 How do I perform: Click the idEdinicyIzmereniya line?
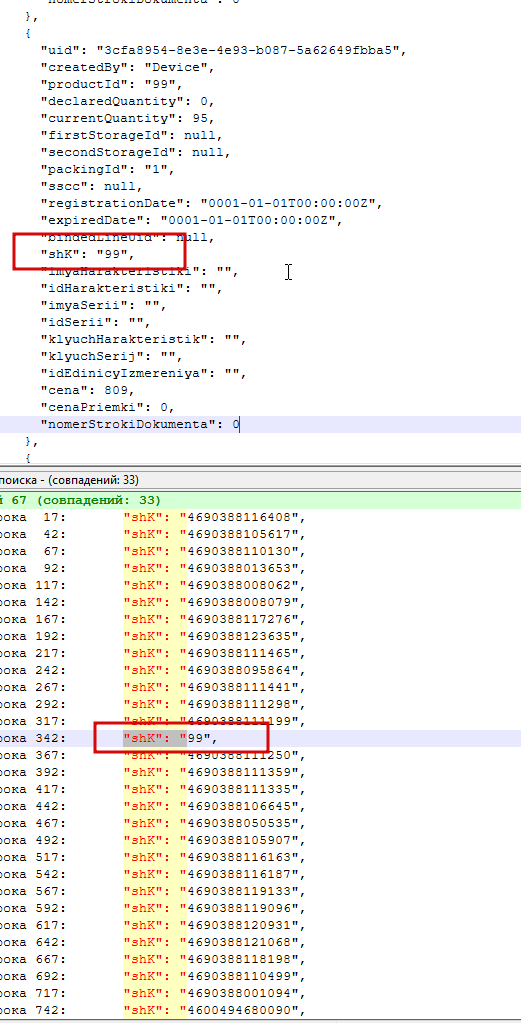point(143,373)
